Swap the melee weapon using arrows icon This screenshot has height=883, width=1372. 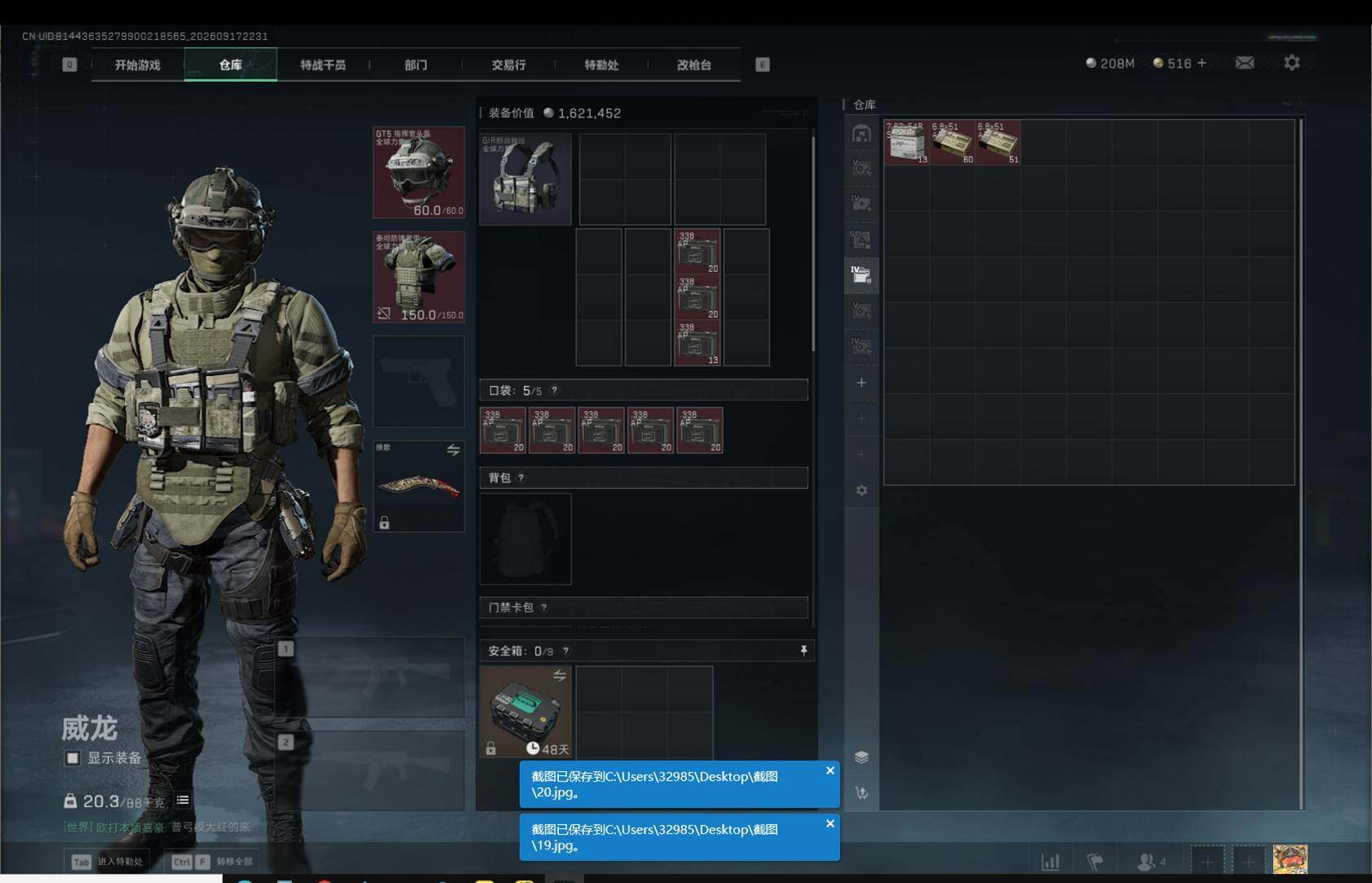[x=453, y=450]
